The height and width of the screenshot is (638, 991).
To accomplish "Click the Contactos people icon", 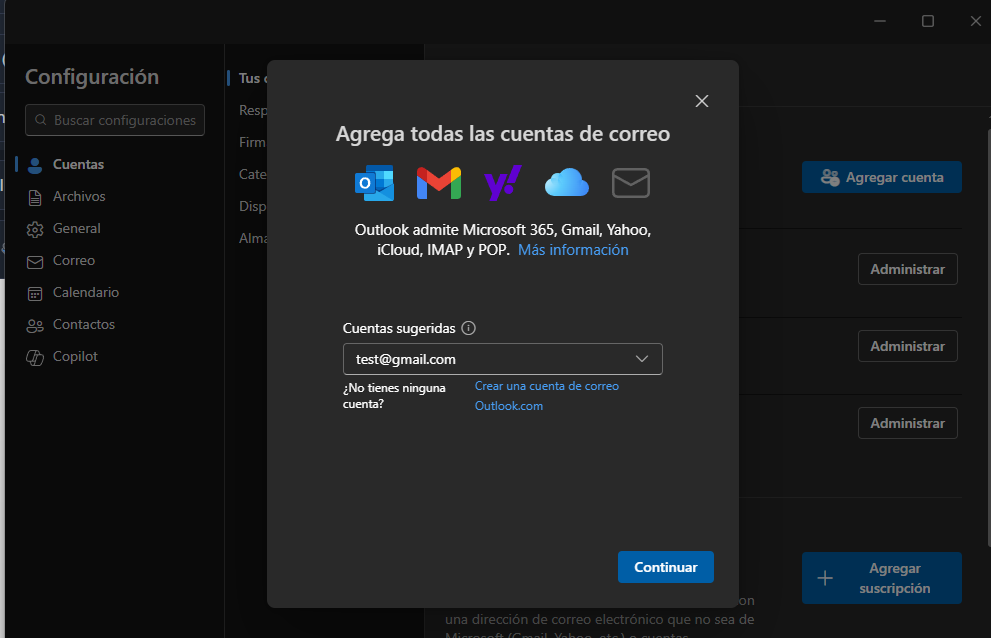I will (x=35, y=326).
